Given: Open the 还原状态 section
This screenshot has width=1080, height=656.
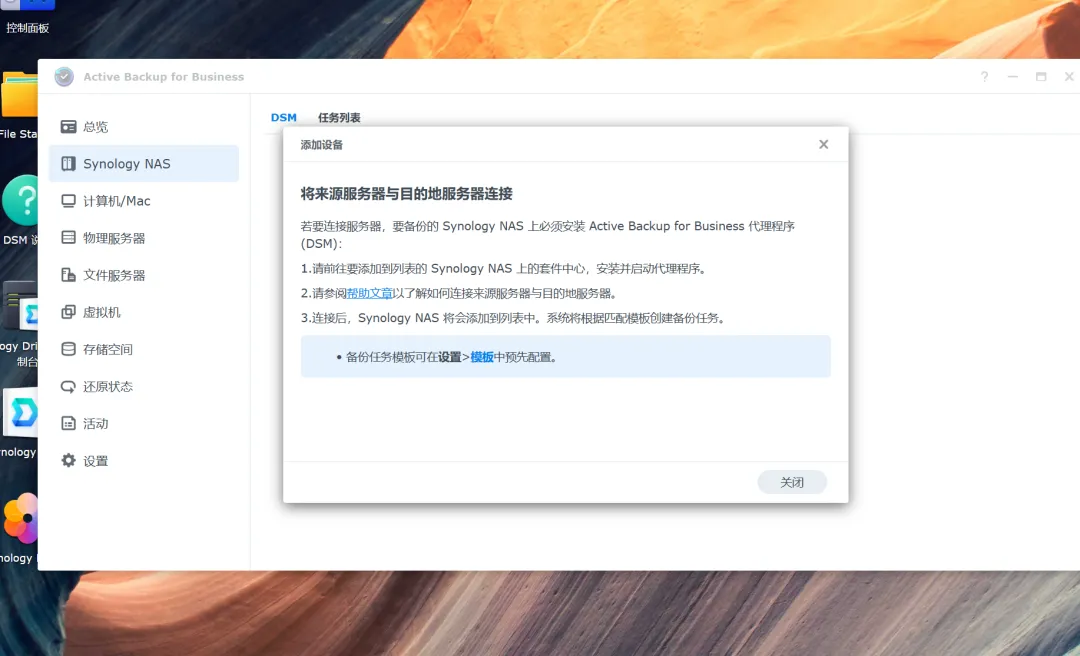Looking at the screenshot, I should (x=112, y=386).
